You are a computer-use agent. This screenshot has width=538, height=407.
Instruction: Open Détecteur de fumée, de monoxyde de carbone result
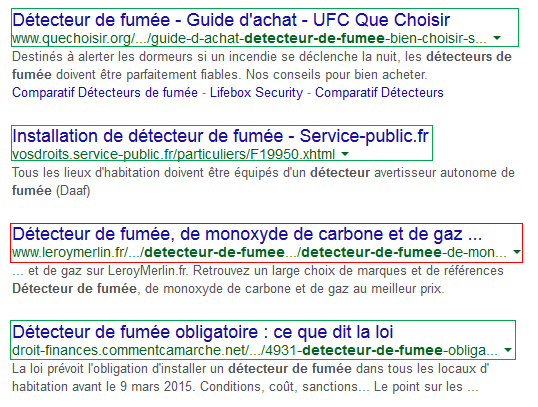(x=247, y=234)
